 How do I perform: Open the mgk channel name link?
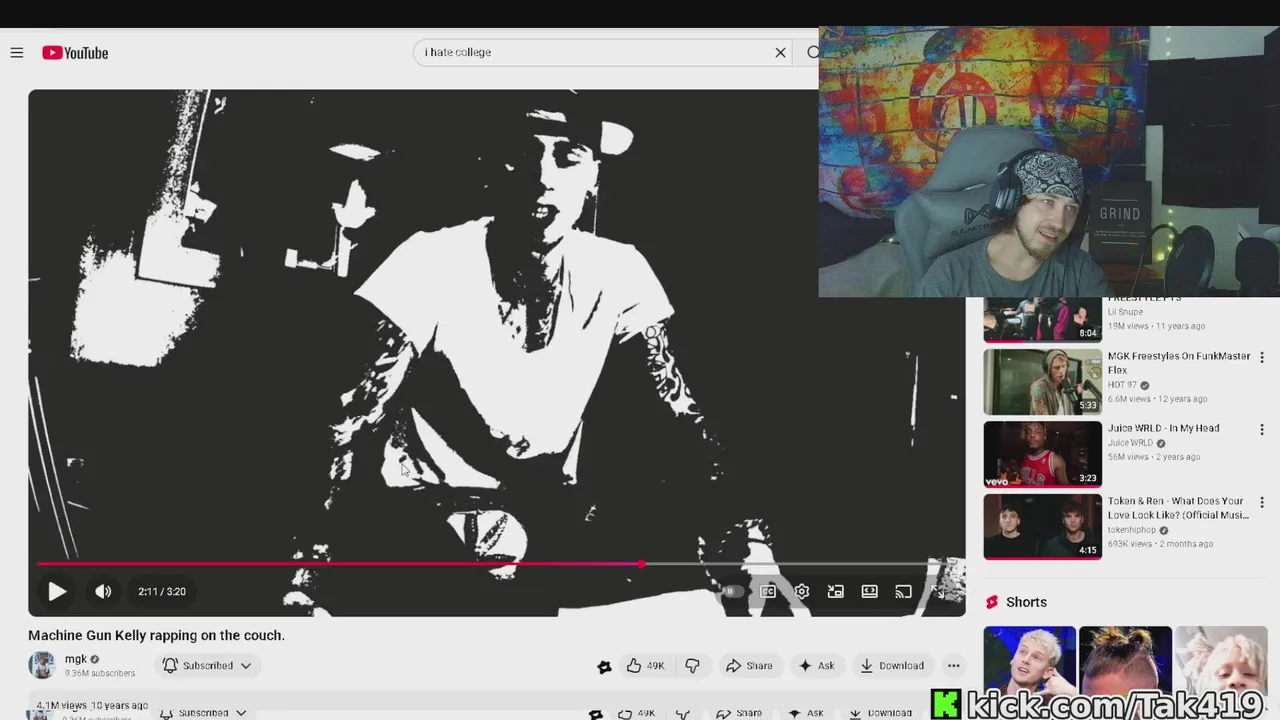tap(76, 659)
